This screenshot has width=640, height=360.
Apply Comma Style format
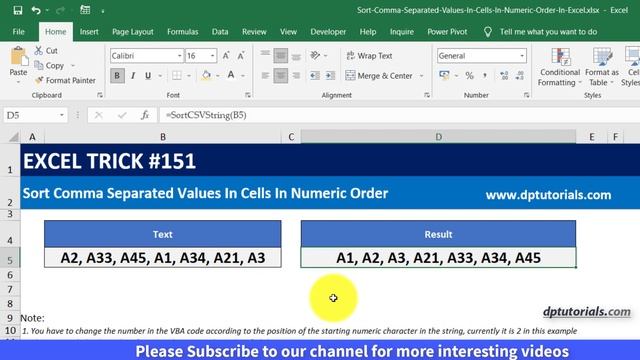[x=484, y=76]
